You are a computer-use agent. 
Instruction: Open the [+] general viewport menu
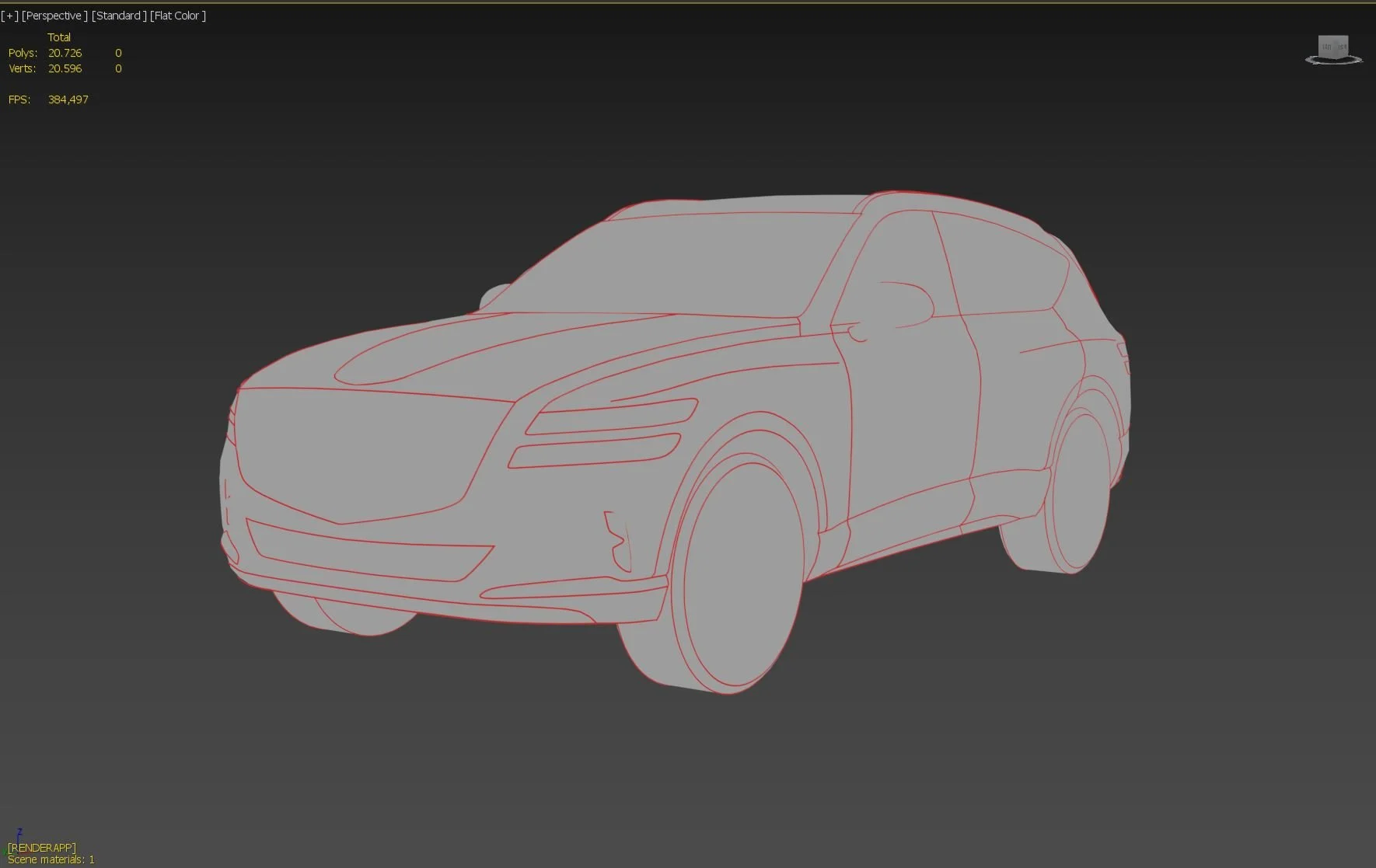(9, 15)
